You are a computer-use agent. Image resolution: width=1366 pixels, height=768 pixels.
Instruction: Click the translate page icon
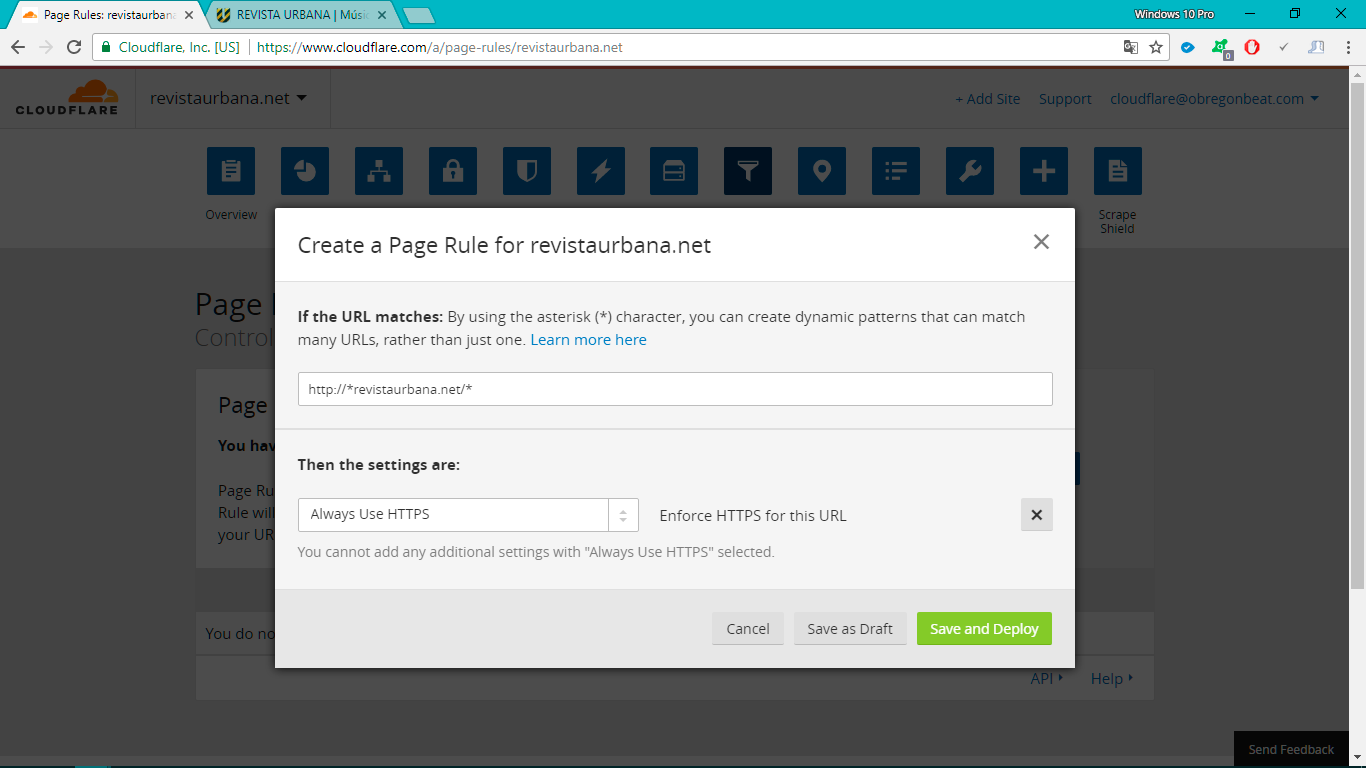point(1131,47)
